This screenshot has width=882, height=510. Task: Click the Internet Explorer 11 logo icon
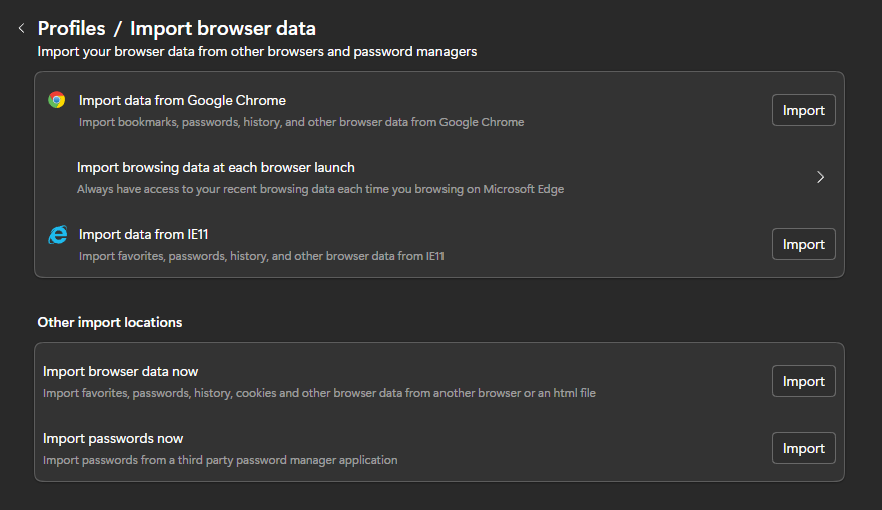[57, 235]
